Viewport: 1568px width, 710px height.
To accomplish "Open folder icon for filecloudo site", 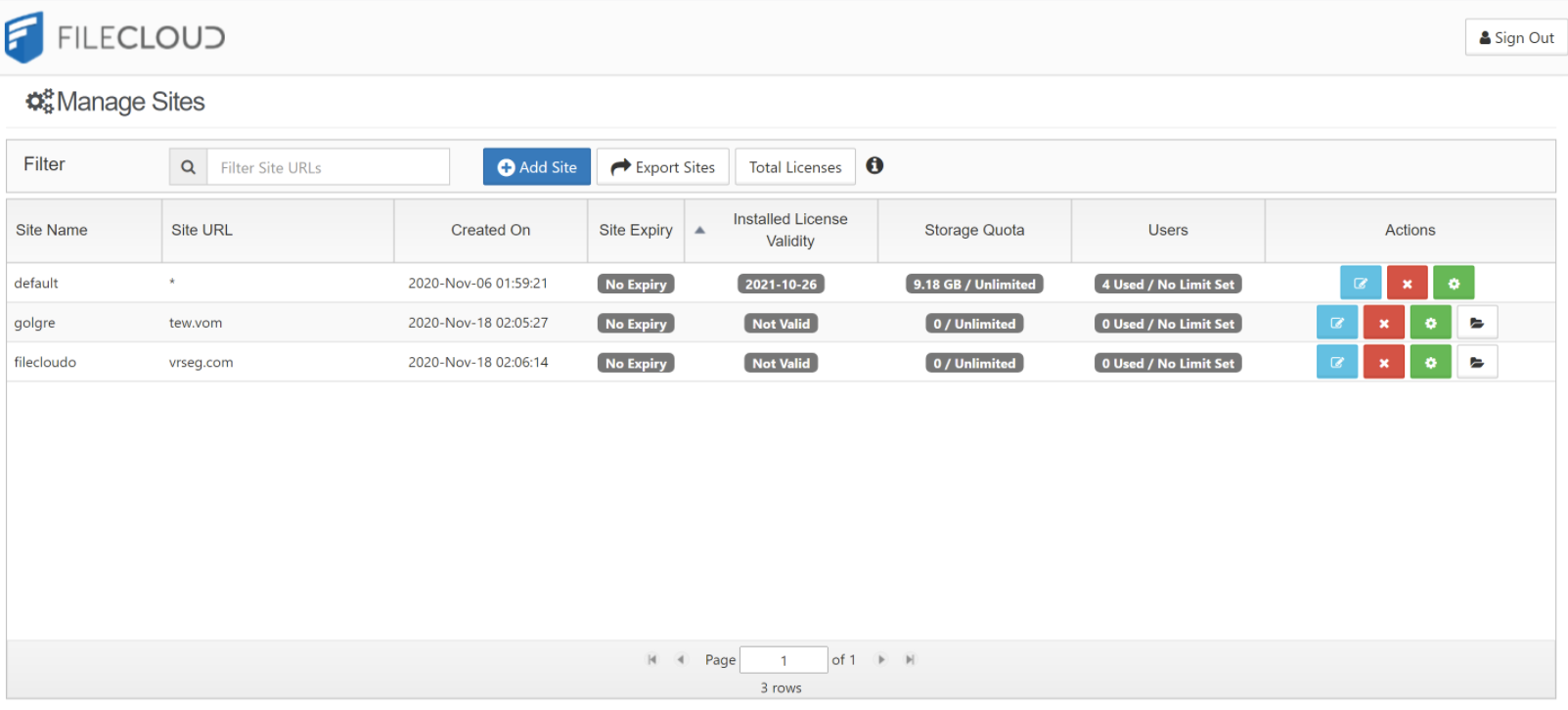I will click(x=1476, y=363).
